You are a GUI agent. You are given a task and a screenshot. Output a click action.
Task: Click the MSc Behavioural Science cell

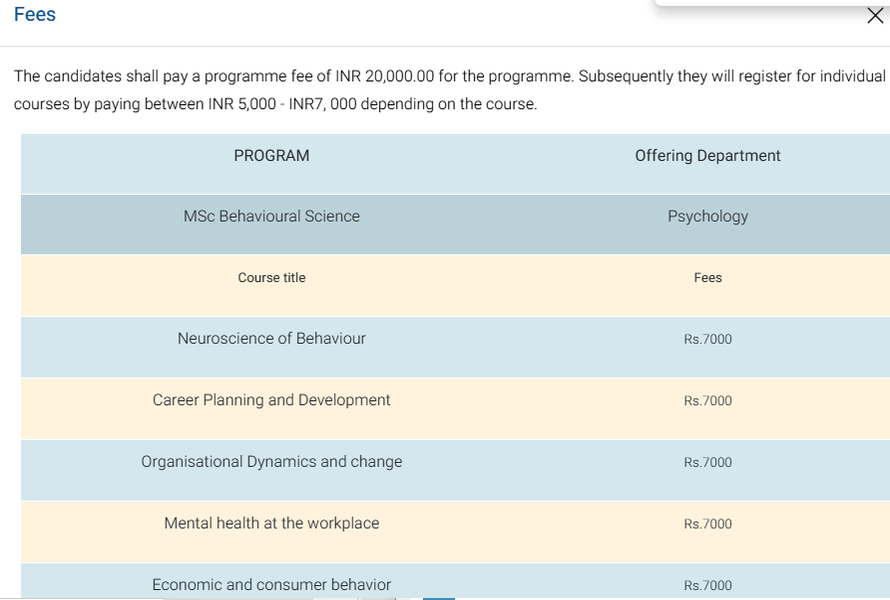point(271,217)
